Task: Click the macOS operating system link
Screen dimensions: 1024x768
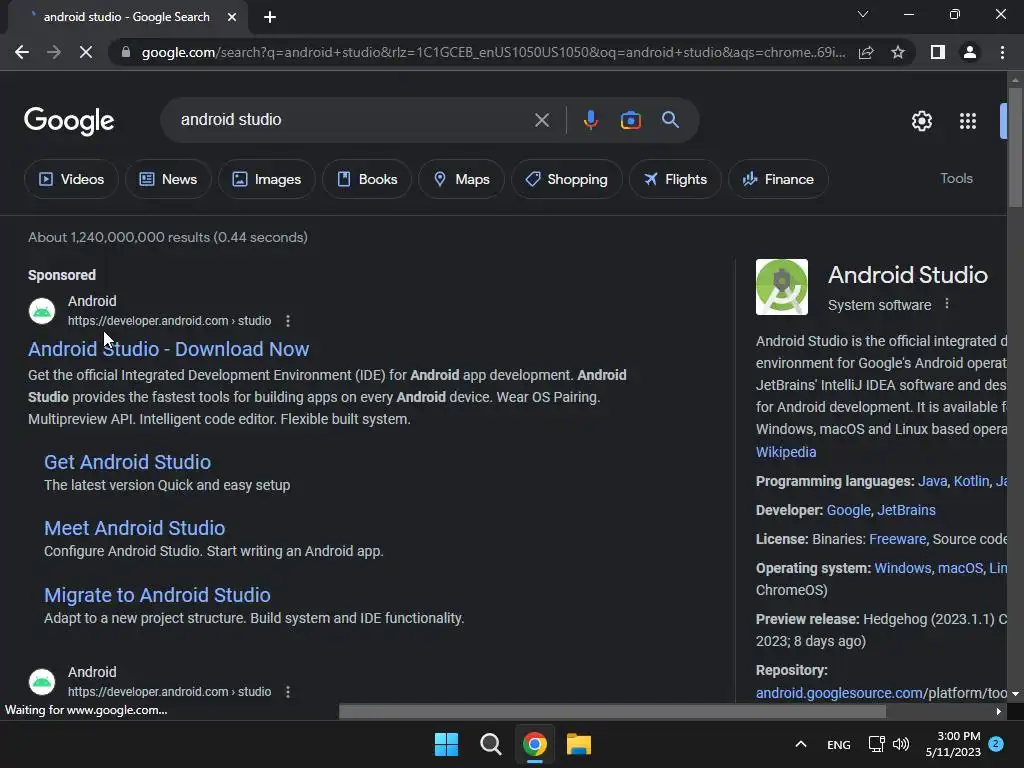Action: (x=960, y=568)
